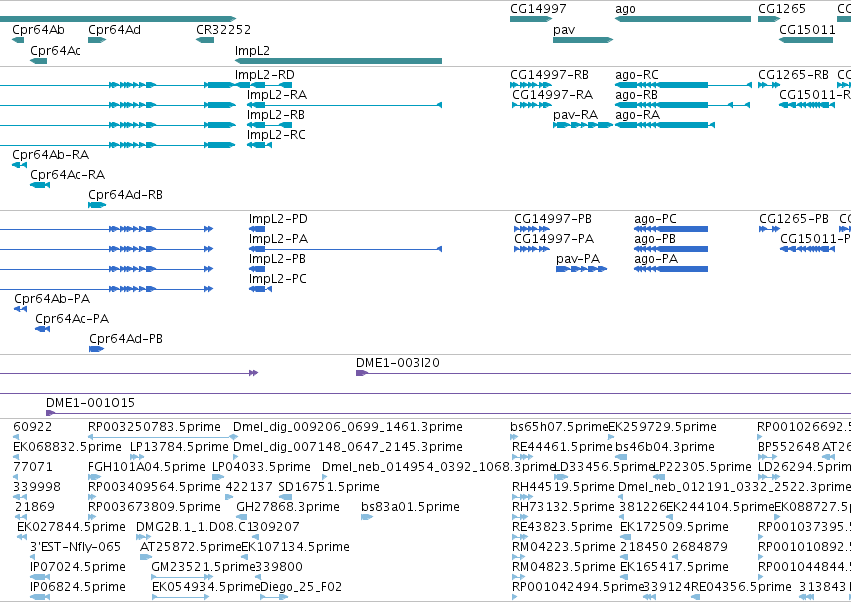Click the ImpL2 gene bar glyph

pos(338,61)
